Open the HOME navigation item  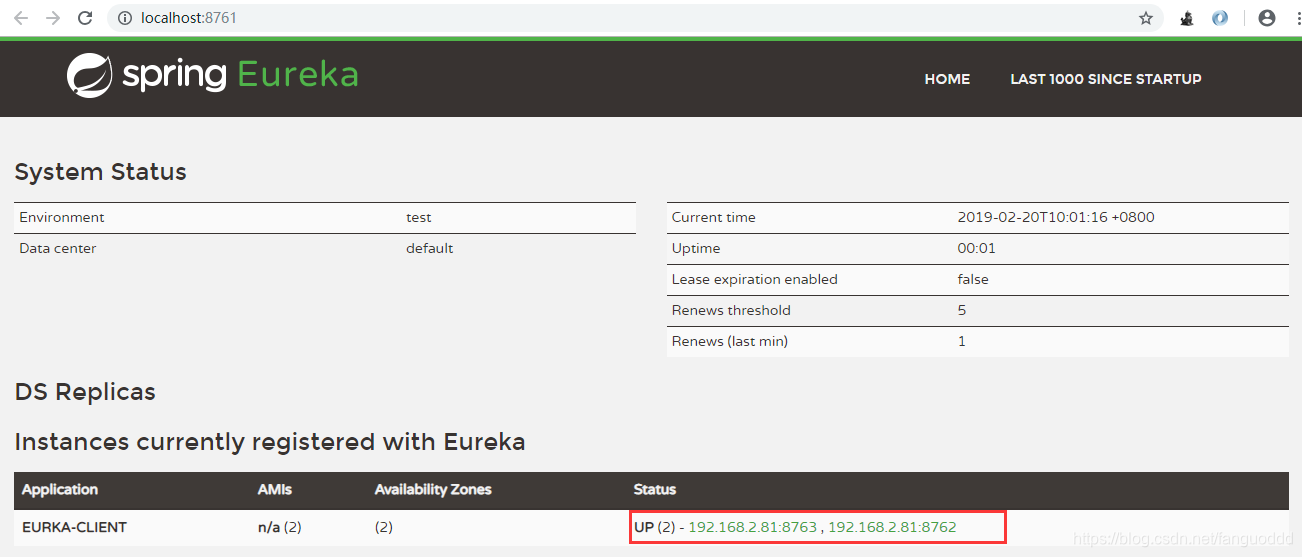click(x=947, y=79)
